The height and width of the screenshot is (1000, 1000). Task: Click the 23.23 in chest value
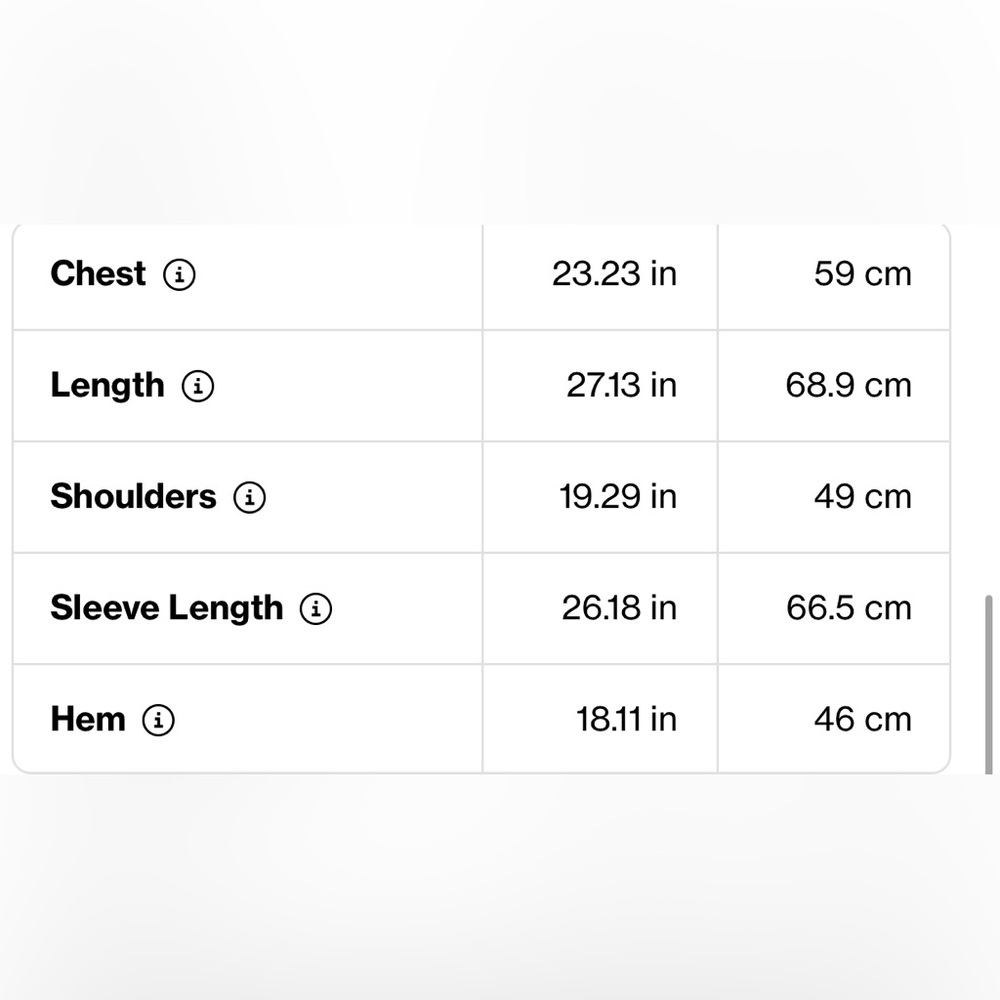coord(614,274)
